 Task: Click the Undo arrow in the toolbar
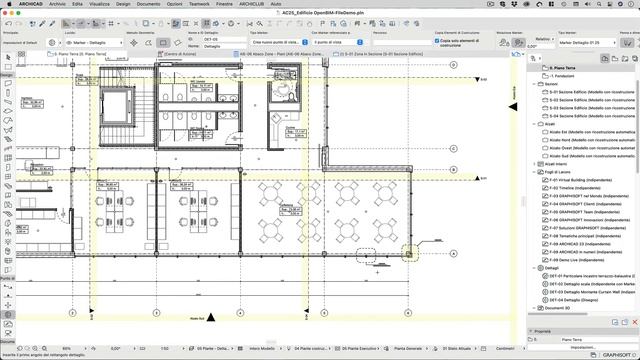[x=9, y=24]
